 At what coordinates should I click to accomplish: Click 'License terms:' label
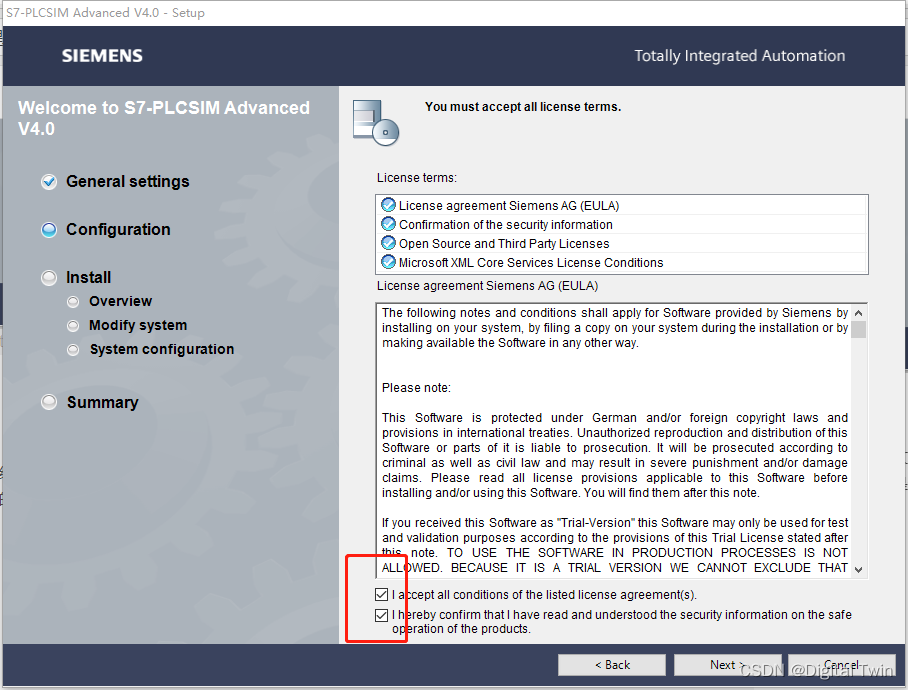pyautogui.click(x=417, y=178)
